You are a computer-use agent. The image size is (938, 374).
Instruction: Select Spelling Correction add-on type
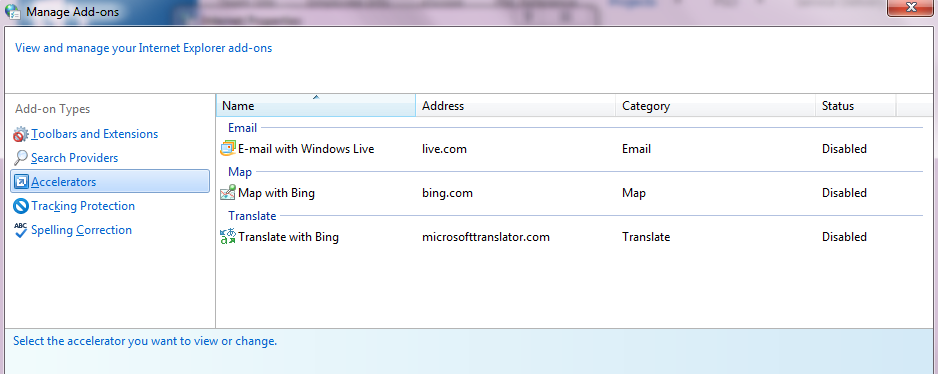coord(81,230)
